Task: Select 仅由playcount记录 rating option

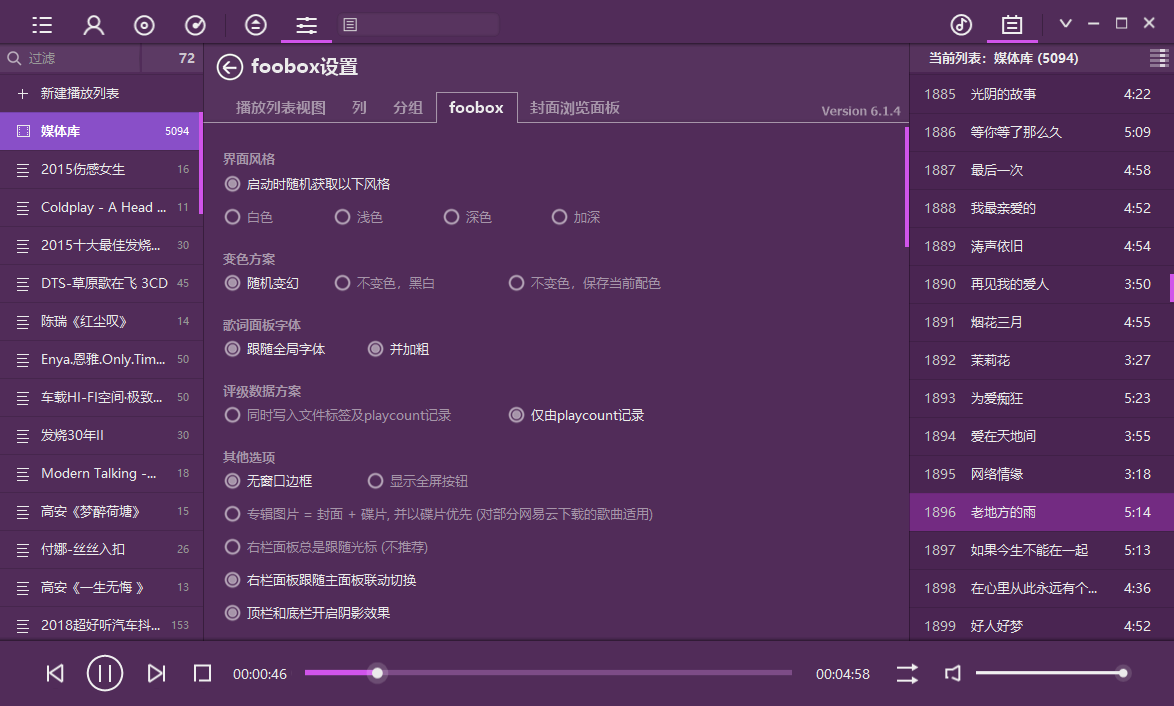Action: point(516,415)
